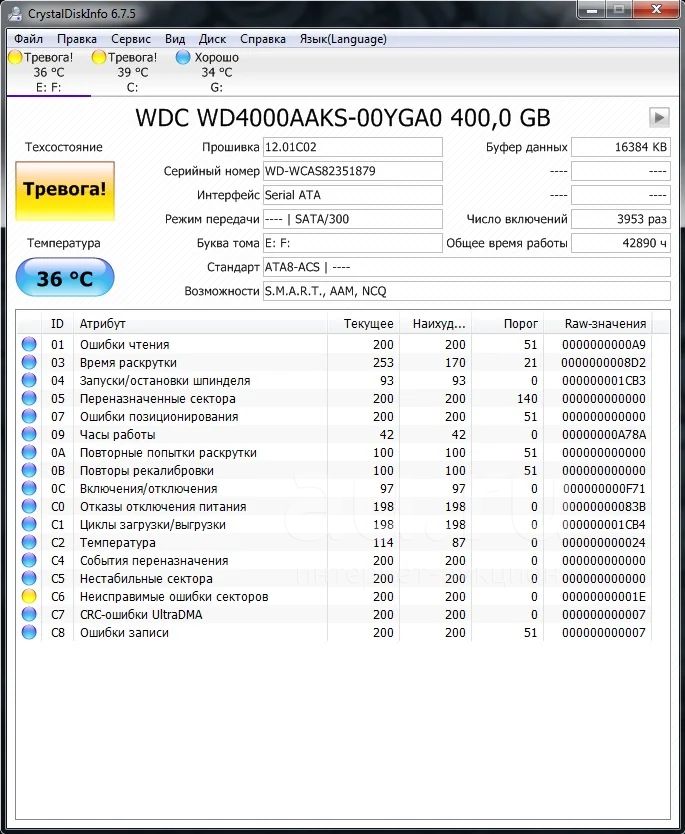
Task: Open the Сервис menu
Action: (131, 39)
